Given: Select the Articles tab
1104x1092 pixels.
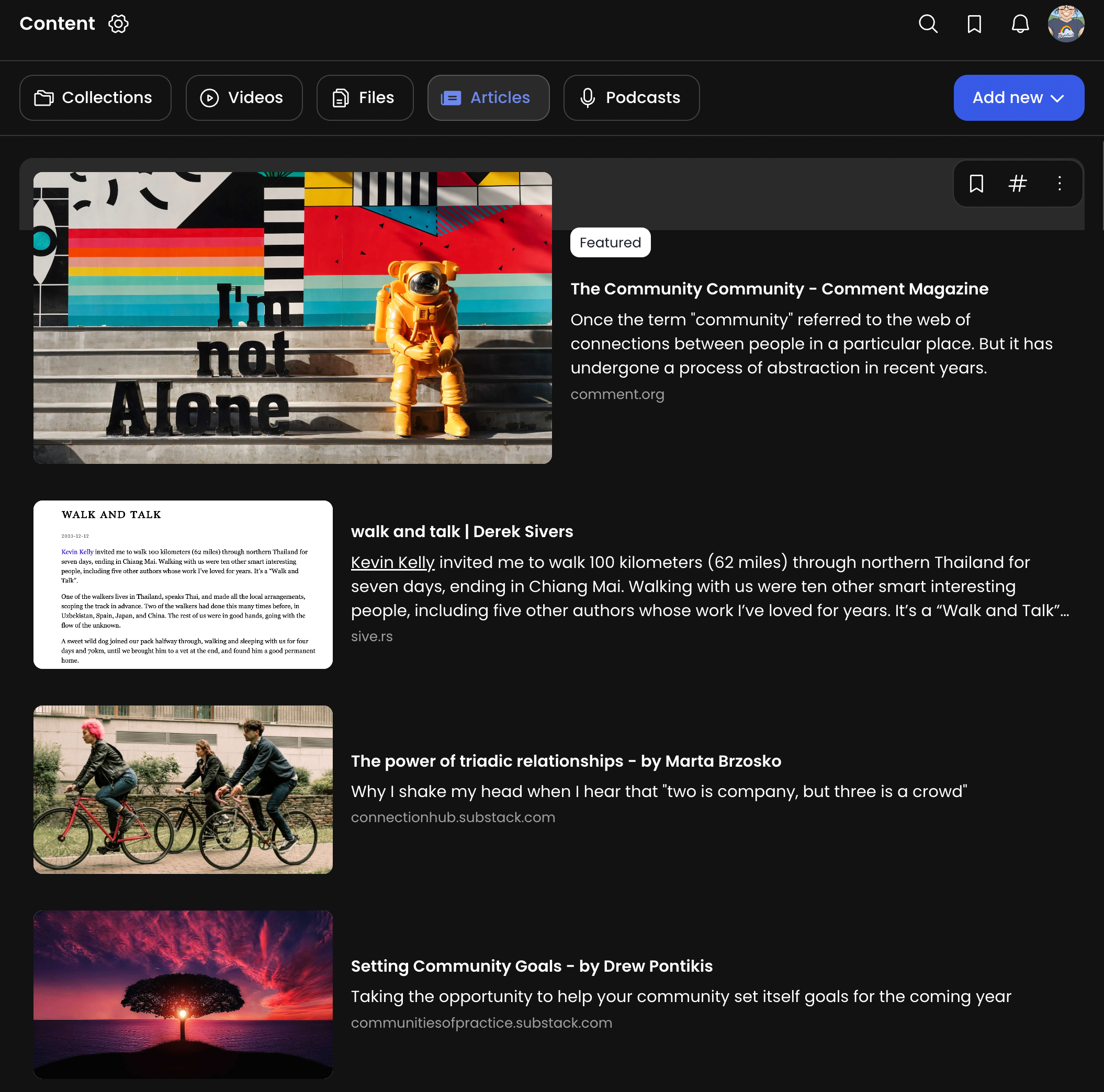Looking at the screenshot, I should coord(488,98).
